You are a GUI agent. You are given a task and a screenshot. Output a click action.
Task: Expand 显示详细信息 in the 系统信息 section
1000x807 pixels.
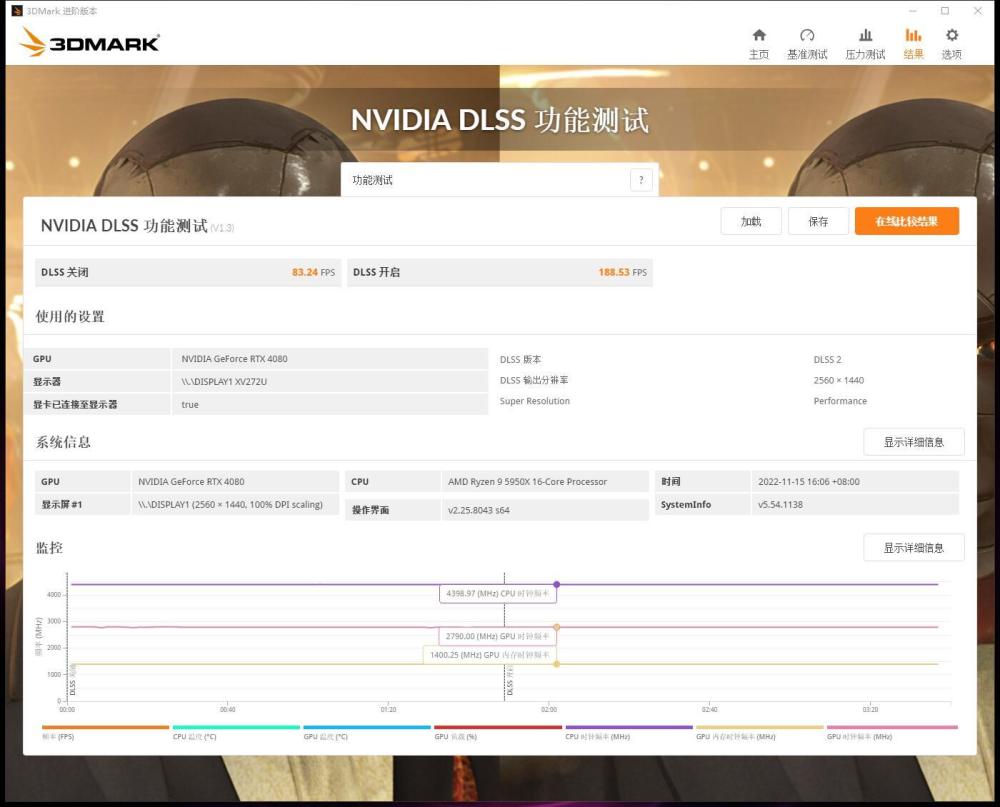(913, 442)
